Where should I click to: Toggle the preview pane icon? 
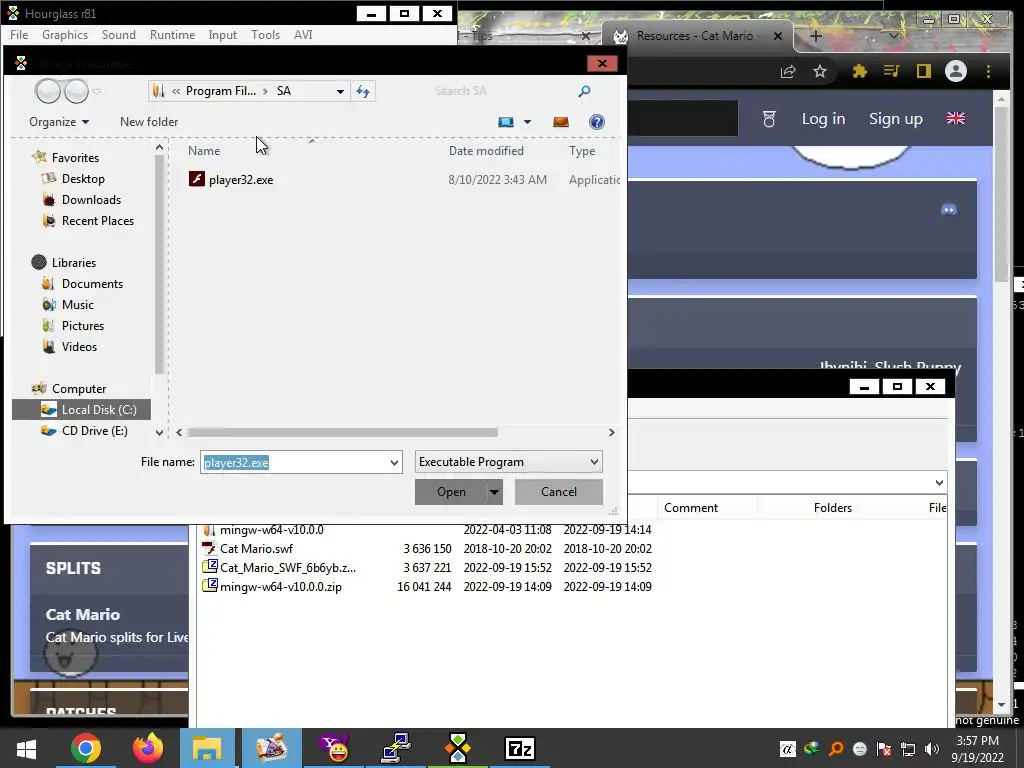coord(561,122)
